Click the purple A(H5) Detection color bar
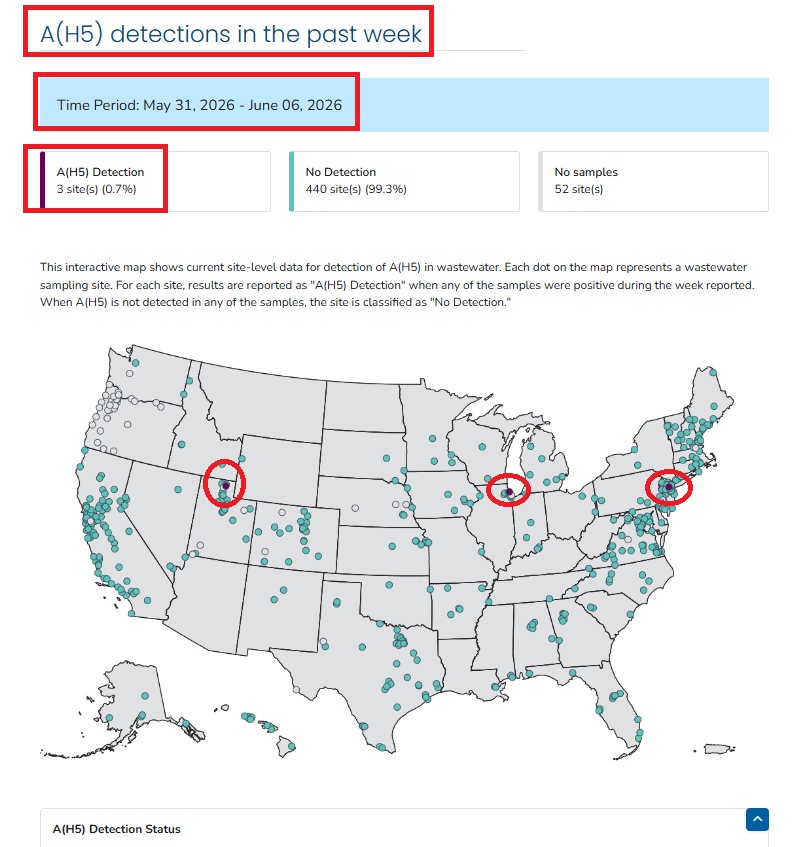This screenshot has height=847, width=800. pyautogui.click(x=43, y=181)
